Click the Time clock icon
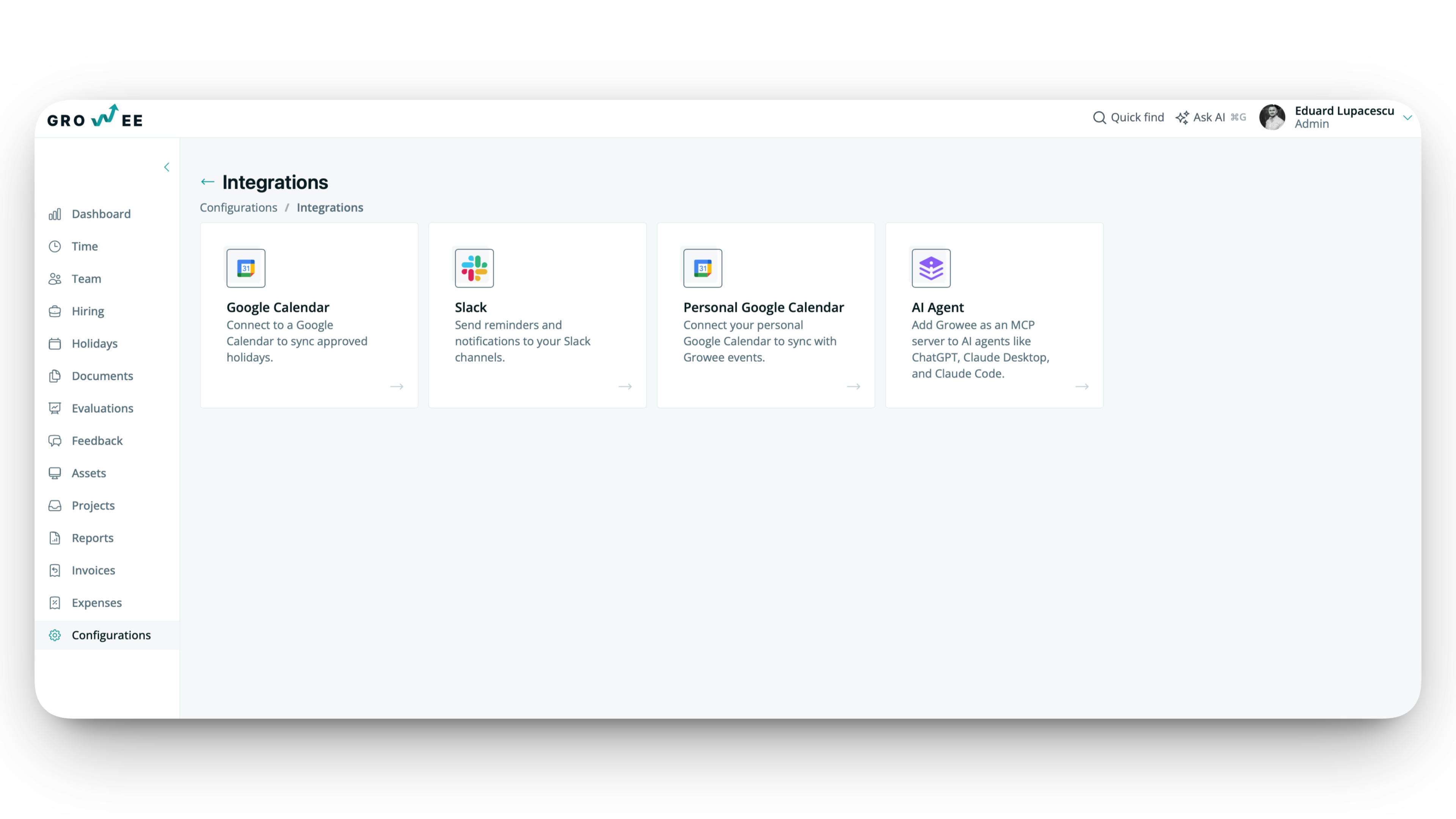The image size is (1456, 819). click(55, 246)
